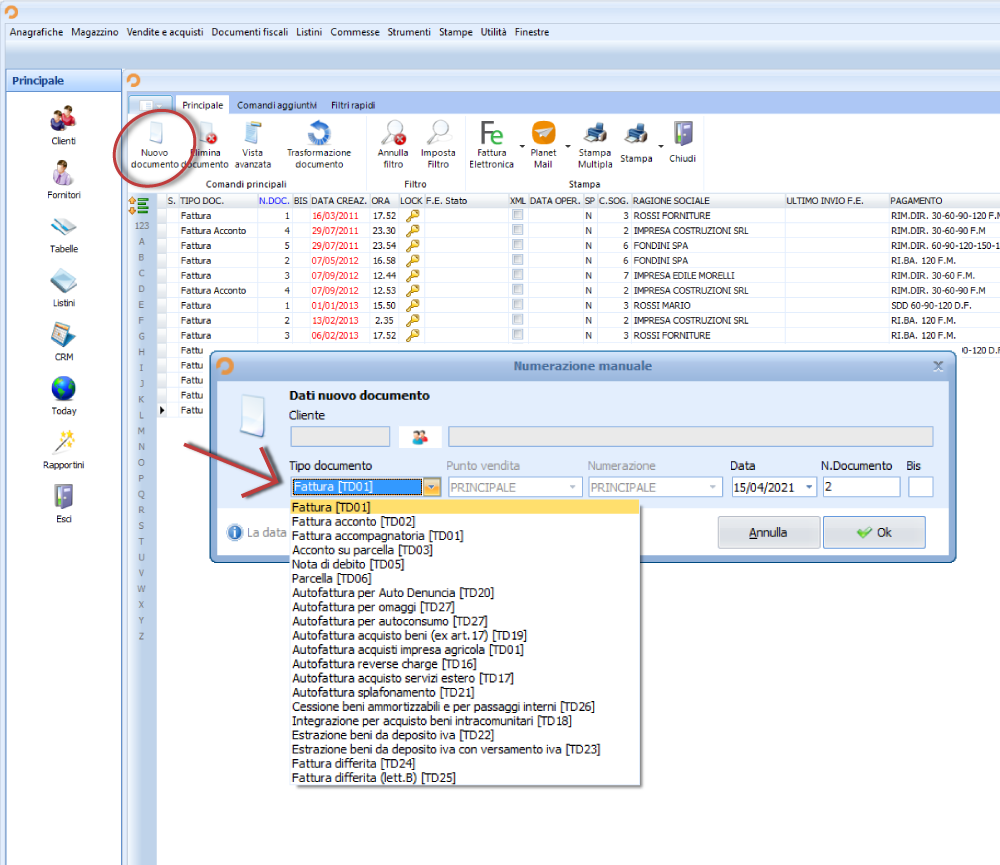Open the Punto vendita combo box
The image size is (1000, 865).
(x=515, y=487)
